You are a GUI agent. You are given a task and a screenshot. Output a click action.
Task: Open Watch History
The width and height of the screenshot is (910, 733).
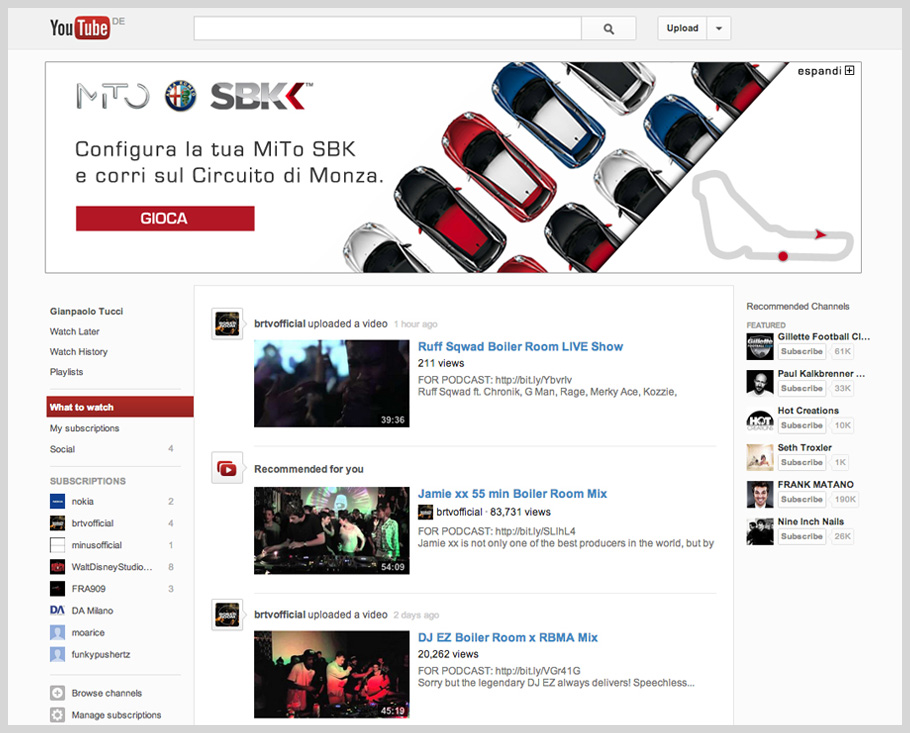(x=78, y=352)
